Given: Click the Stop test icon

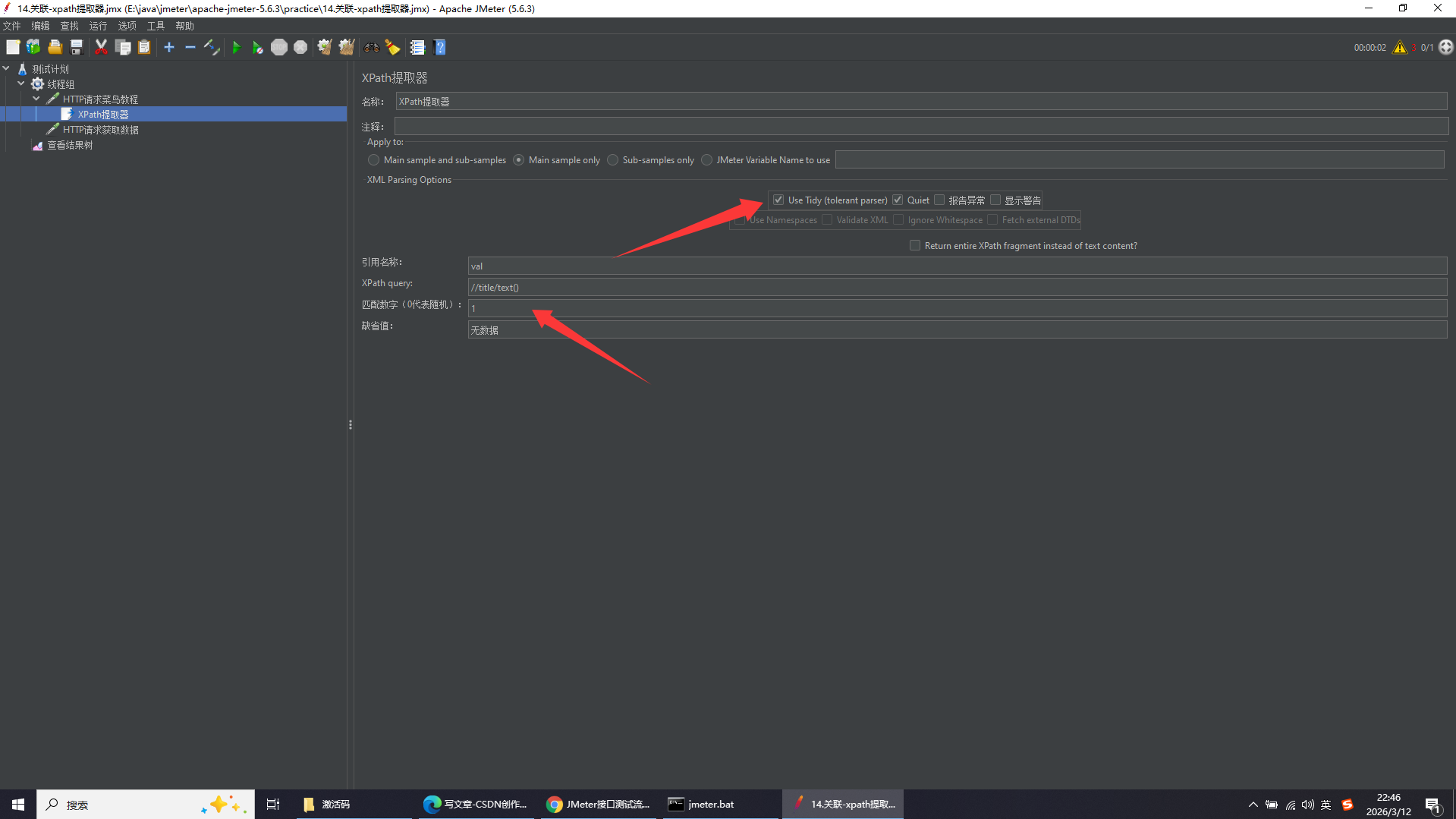Looking at the screenshot, I should tap(279, 47).
